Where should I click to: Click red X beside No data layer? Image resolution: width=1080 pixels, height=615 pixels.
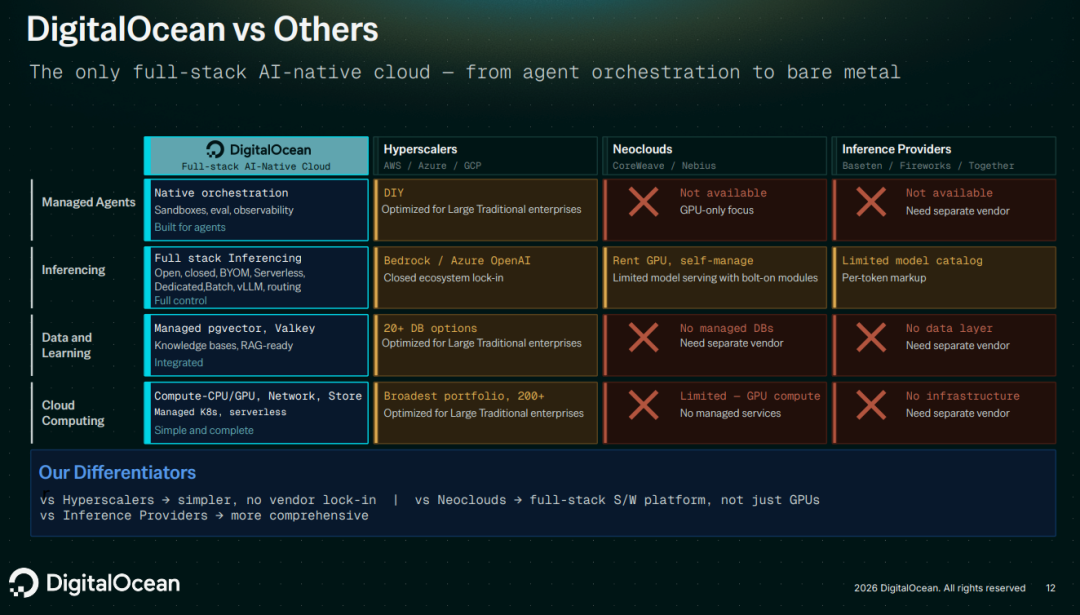tap(871, 337)
